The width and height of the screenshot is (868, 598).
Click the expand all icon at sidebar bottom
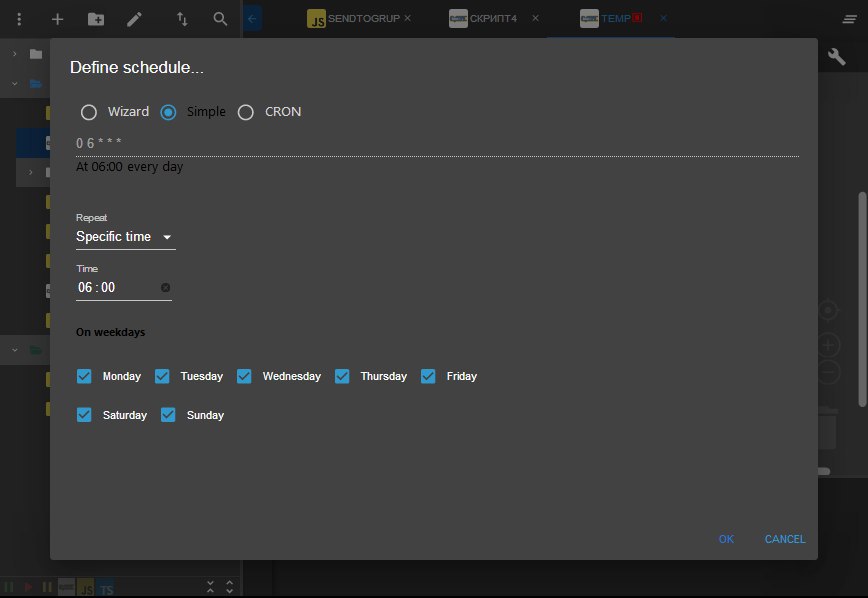tap(230, 586)
